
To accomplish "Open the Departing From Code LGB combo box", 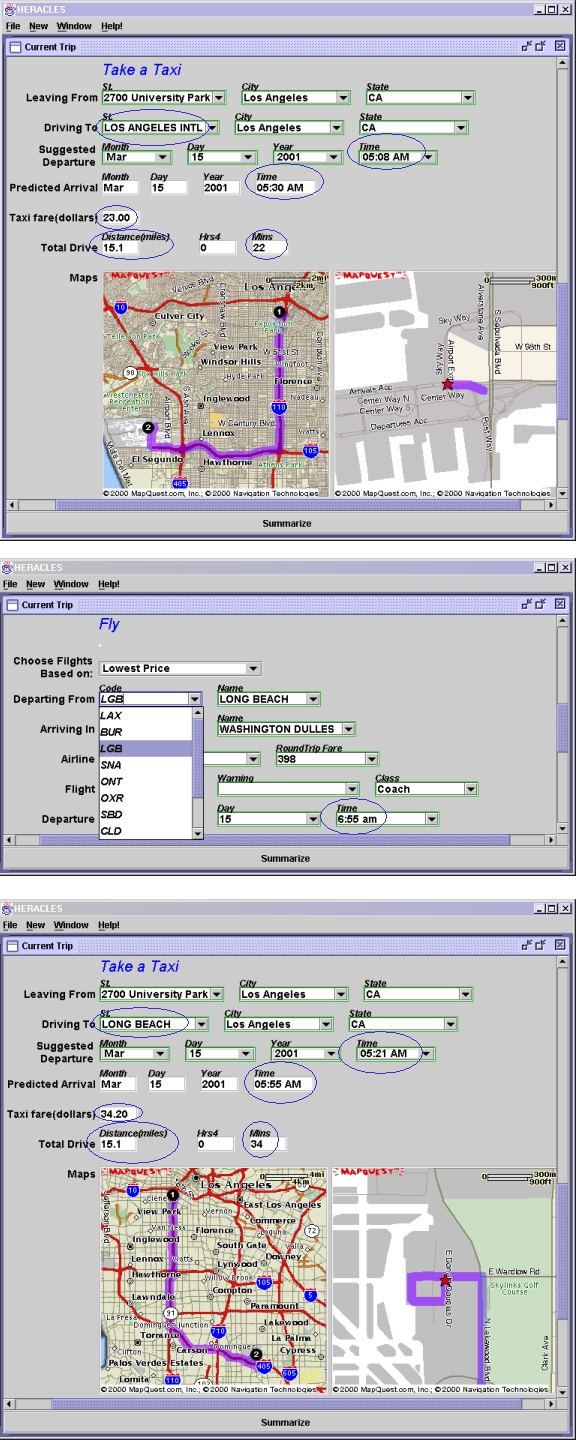I will 195,699.
